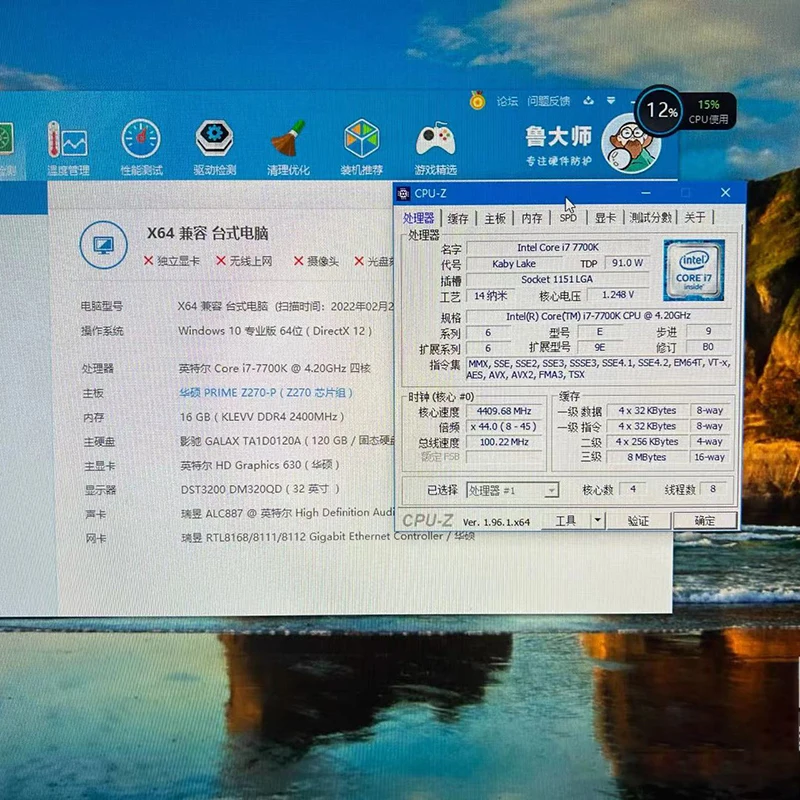Click the Ludashi mascot avatar
Viewport: 800px width, 800px height.
point(632,145)
